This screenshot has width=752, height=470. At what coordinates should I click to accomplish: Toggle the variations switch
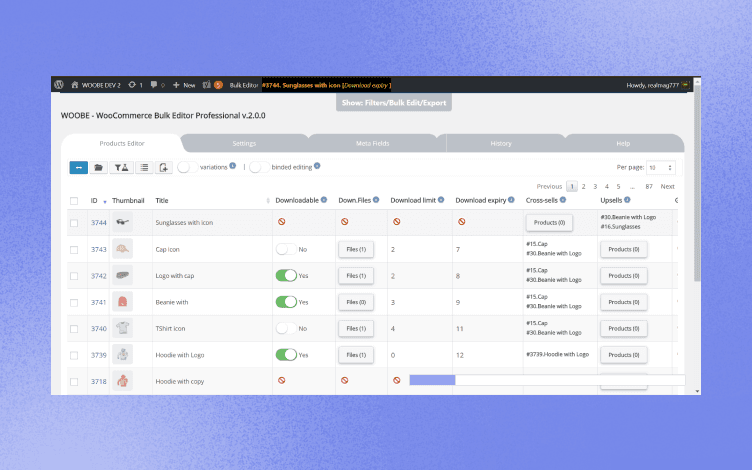click(x=187, y=167)
